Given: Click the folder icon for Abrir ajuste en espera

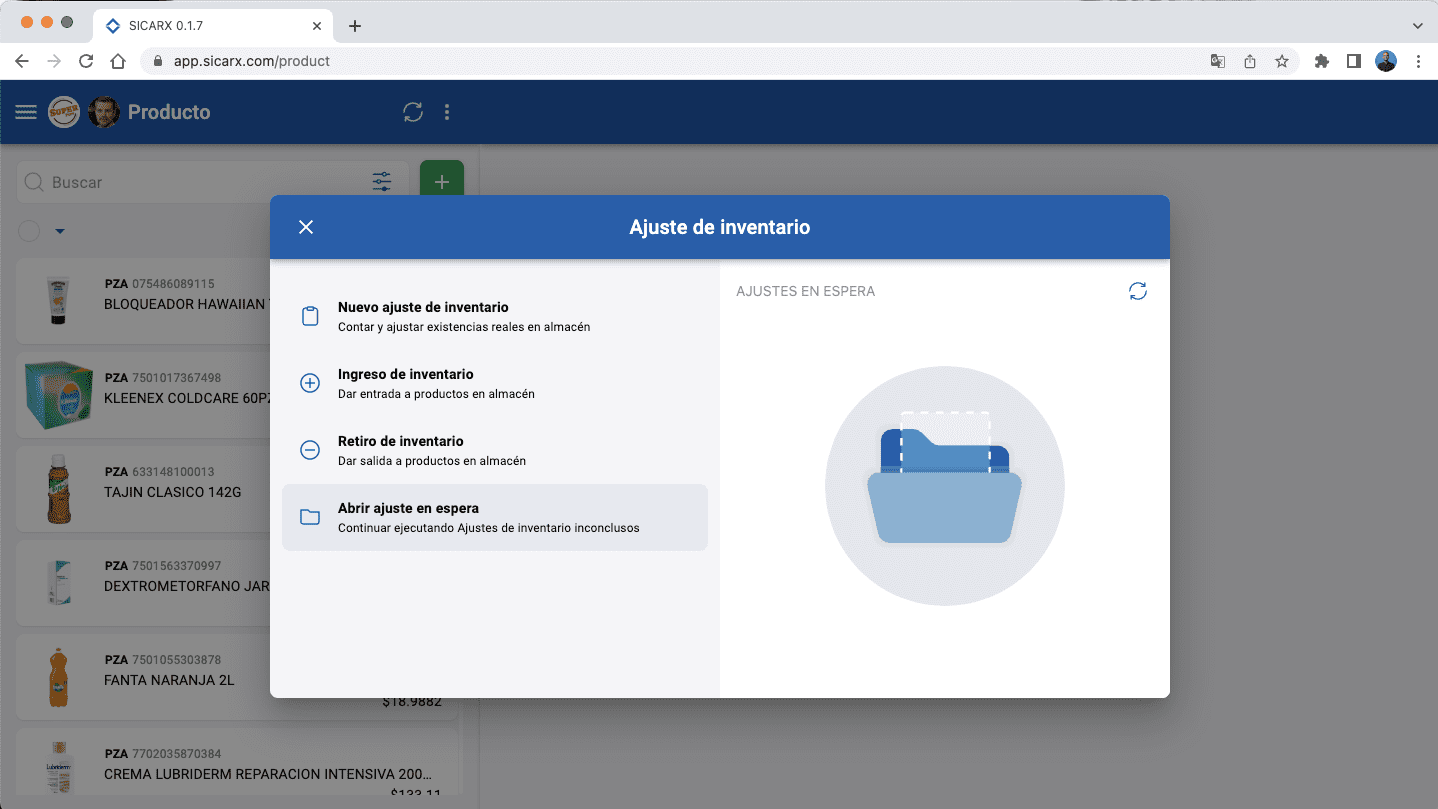Looking at the screenshot, I should point(309,516).
